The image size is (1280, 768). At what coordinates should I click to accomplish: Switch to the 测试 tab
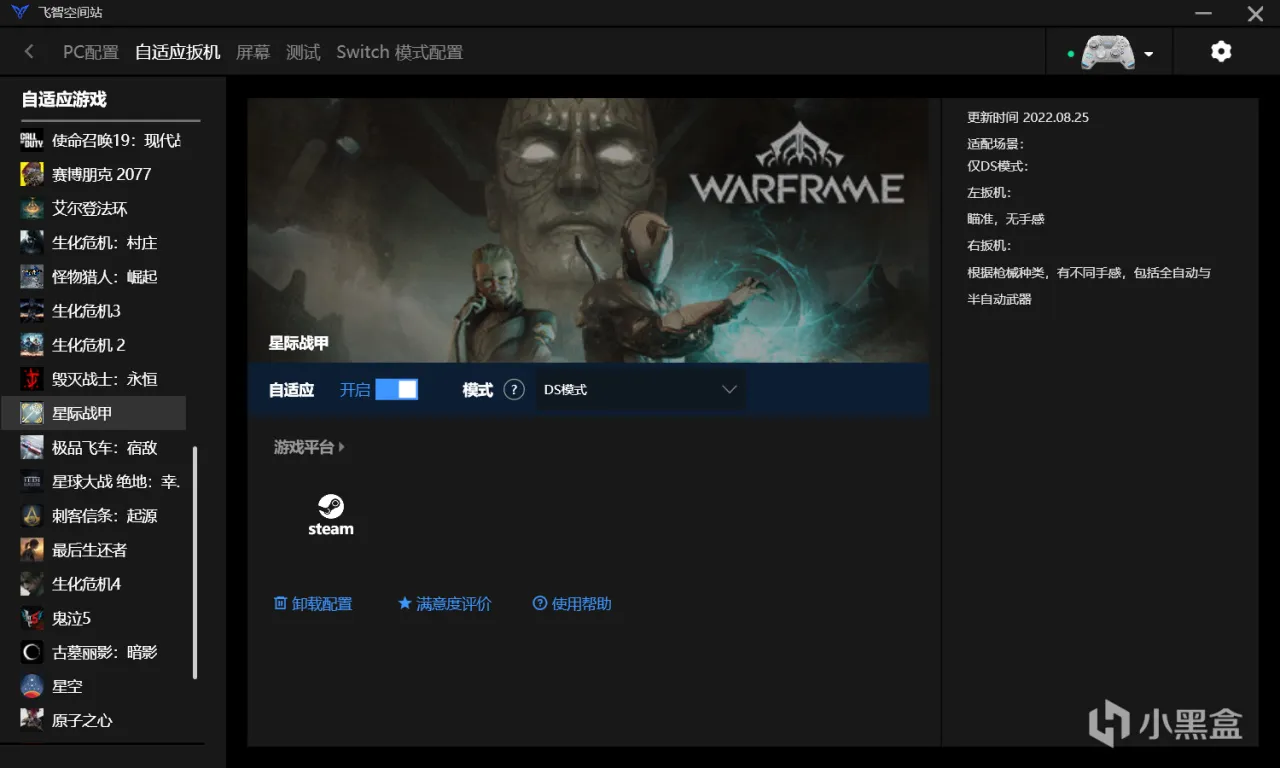[303, 52]
